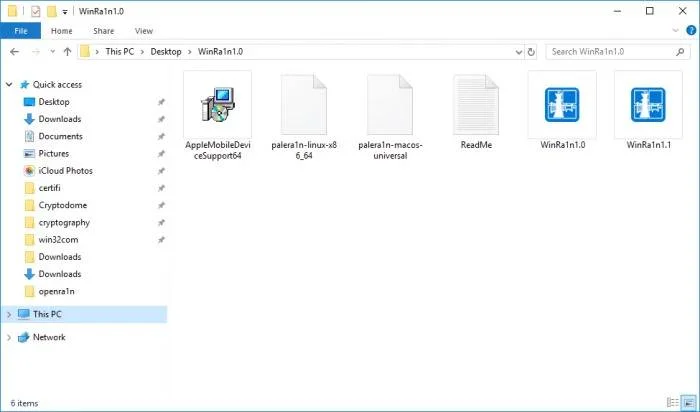Expand the ribbon with chevron
The width and height of the screenshot is (700, 412).
[675, 31]
